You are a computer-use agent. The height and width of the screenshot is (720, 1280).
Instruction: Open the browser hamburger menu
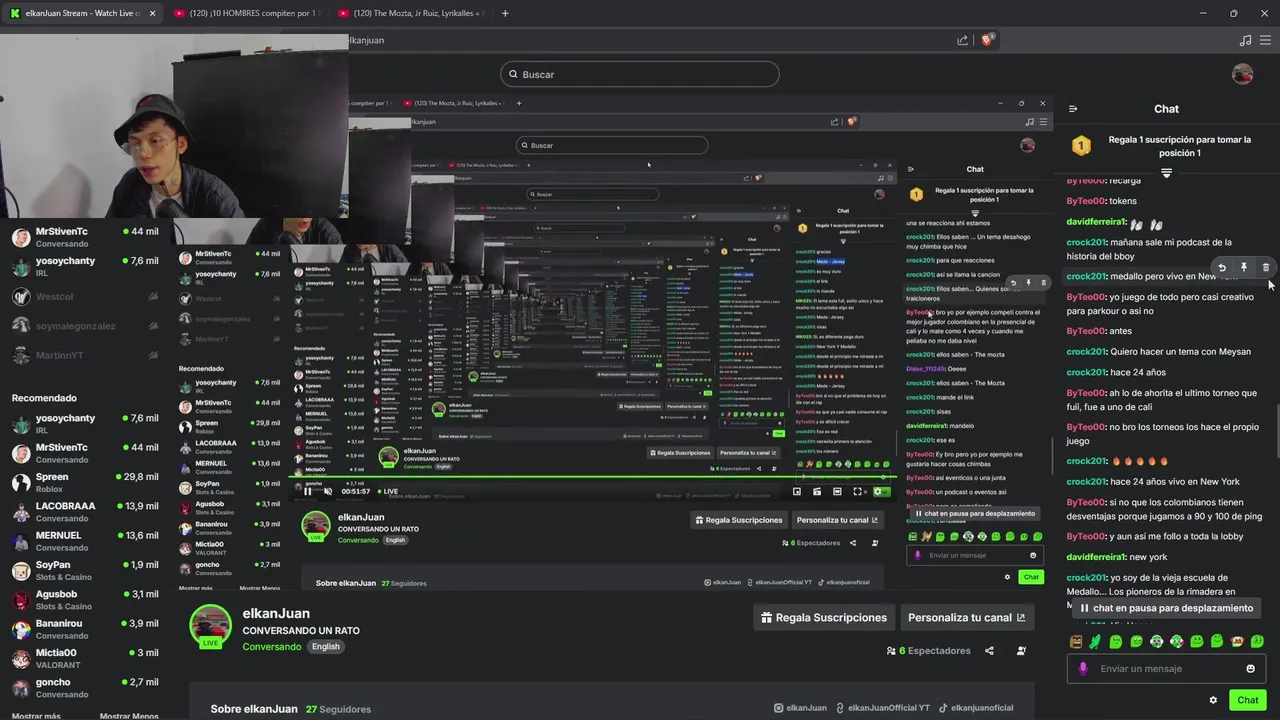(1267, 40)
